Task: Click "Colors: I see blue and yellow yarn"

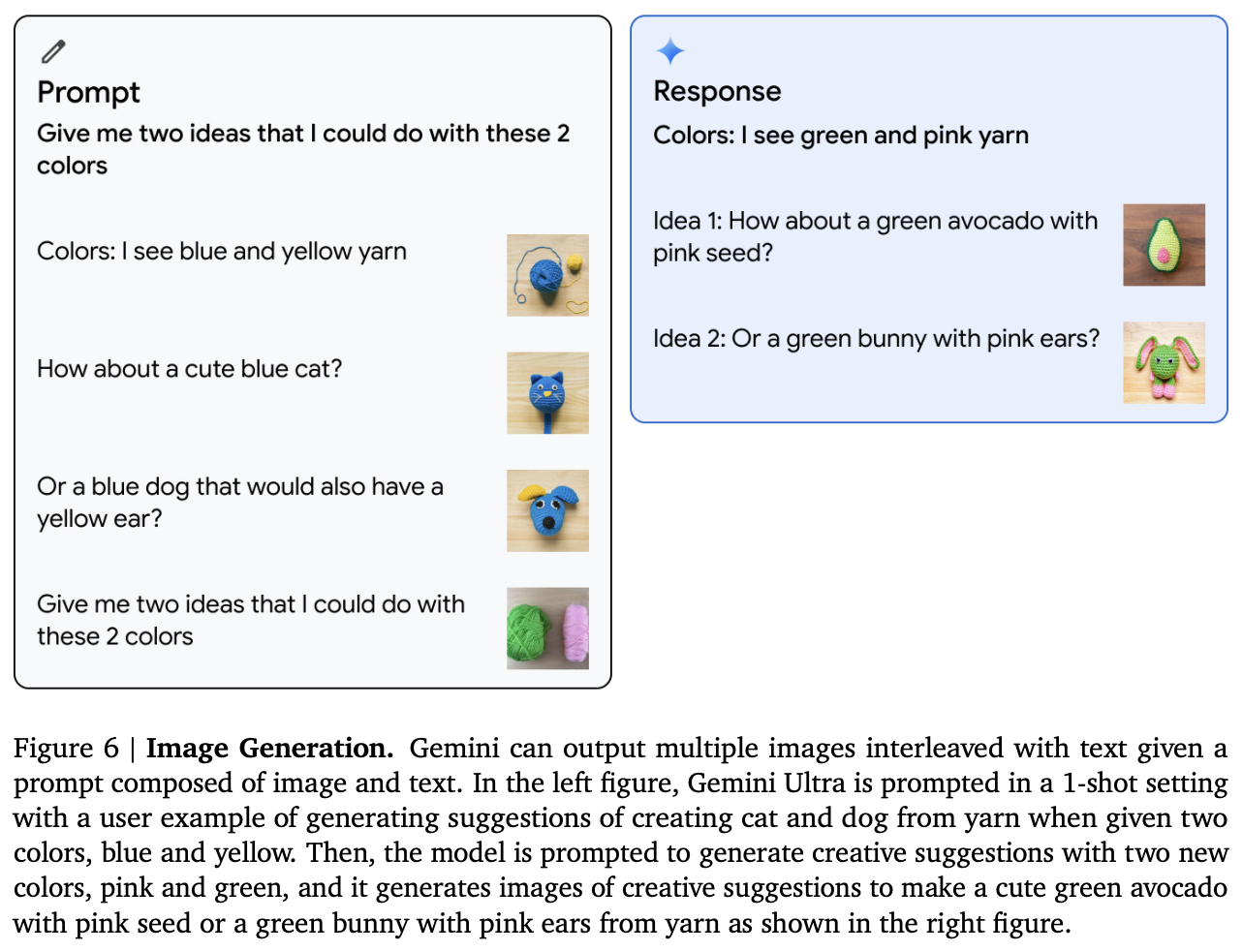Action: point(221,252)
